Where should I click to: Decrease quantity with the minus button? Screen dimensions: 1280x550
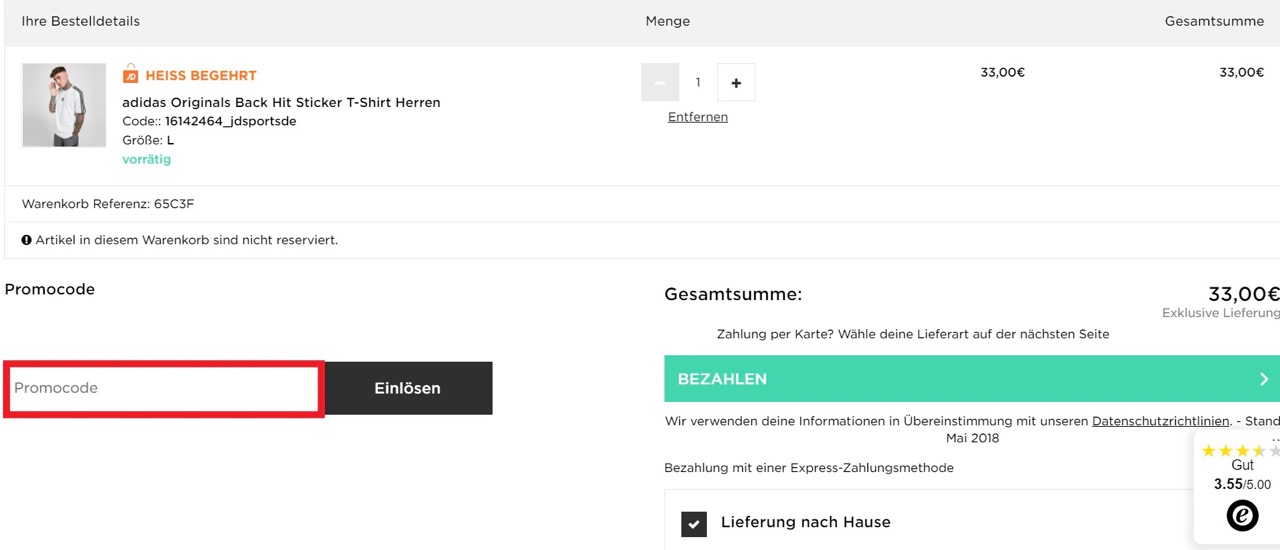(x=659, y=82)
